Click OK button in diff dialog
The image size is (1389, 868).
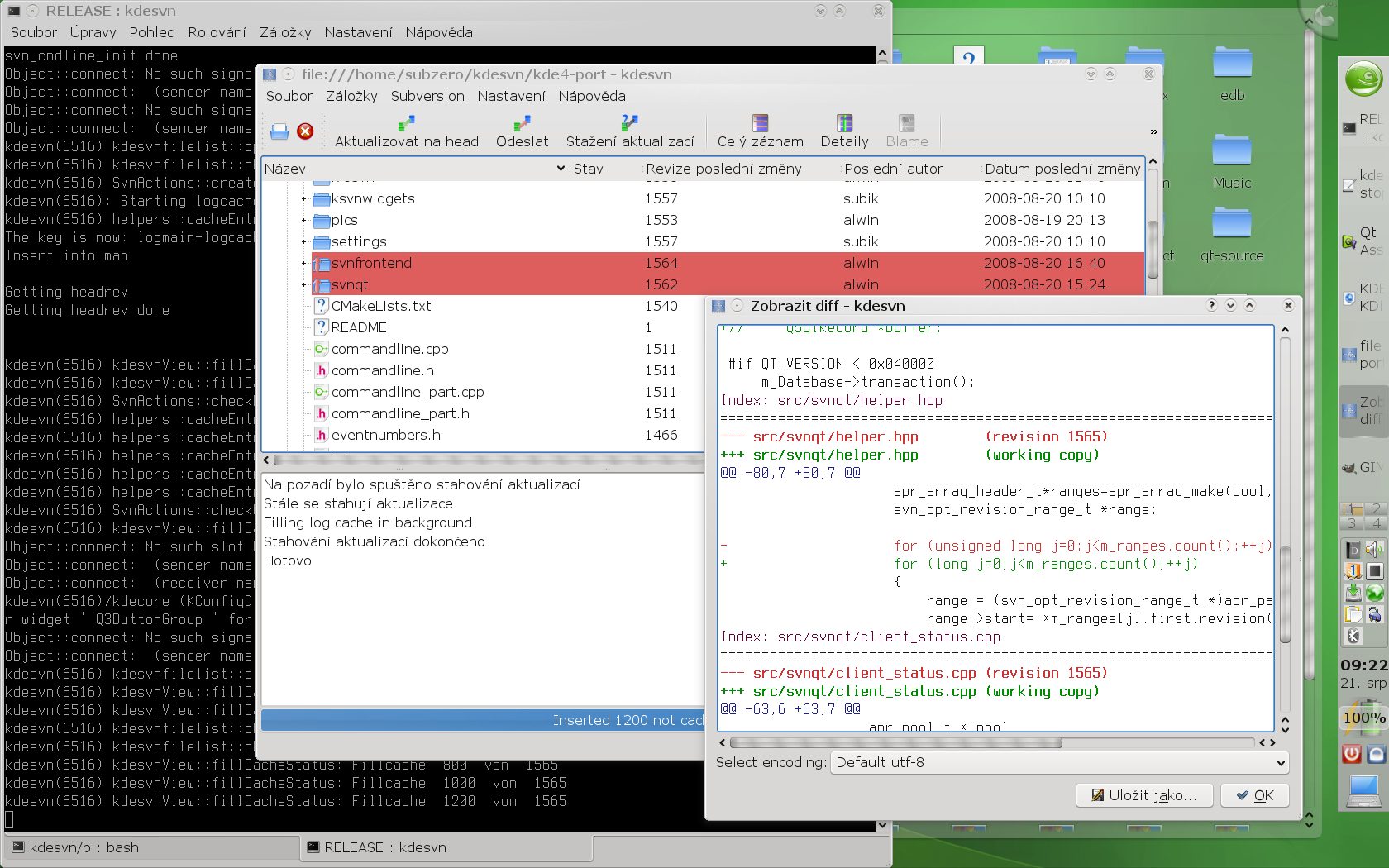pos(1255,795)
